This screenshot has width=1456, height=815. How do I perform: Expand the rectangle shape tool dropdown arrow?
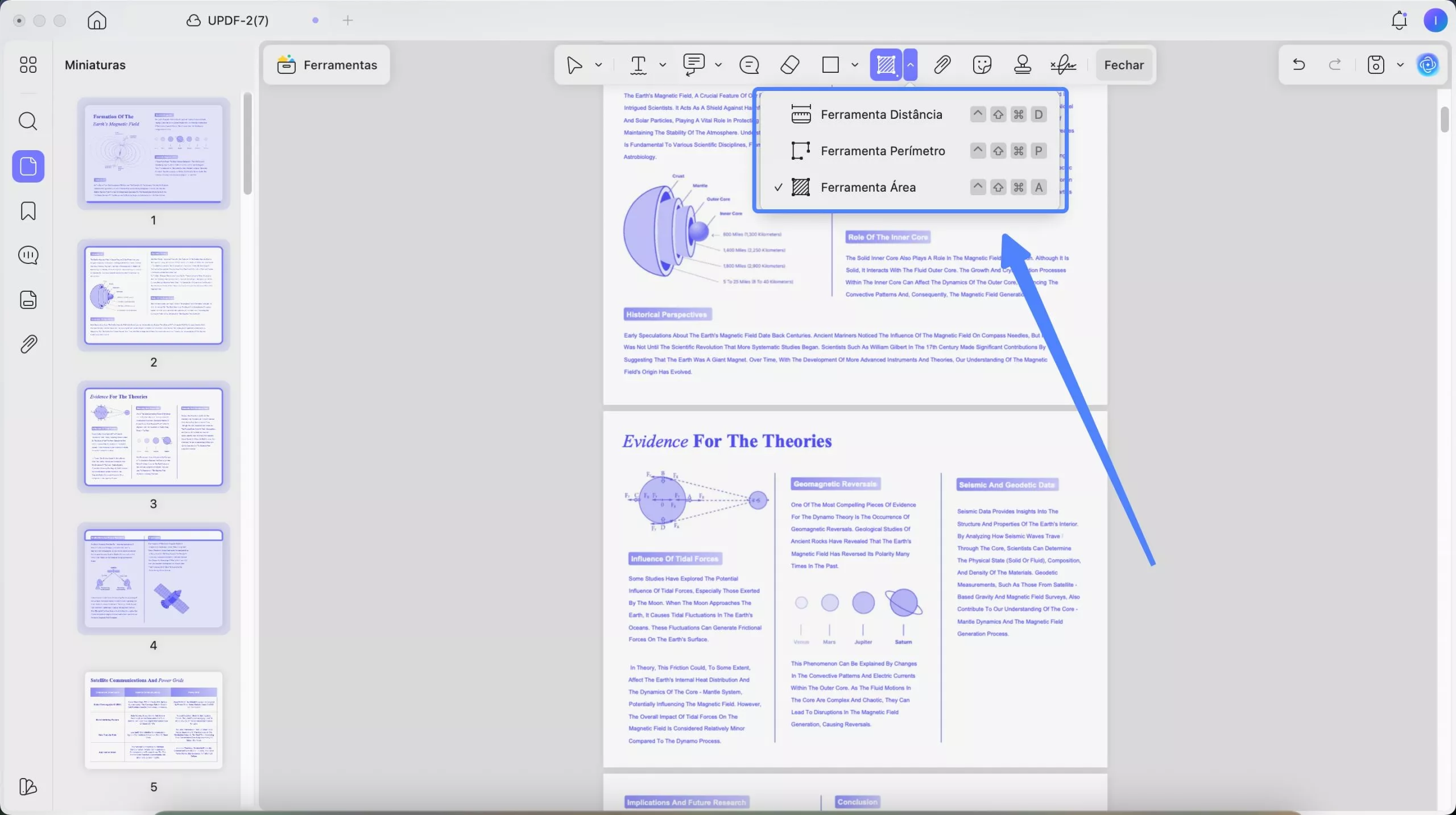coord(854,65)
